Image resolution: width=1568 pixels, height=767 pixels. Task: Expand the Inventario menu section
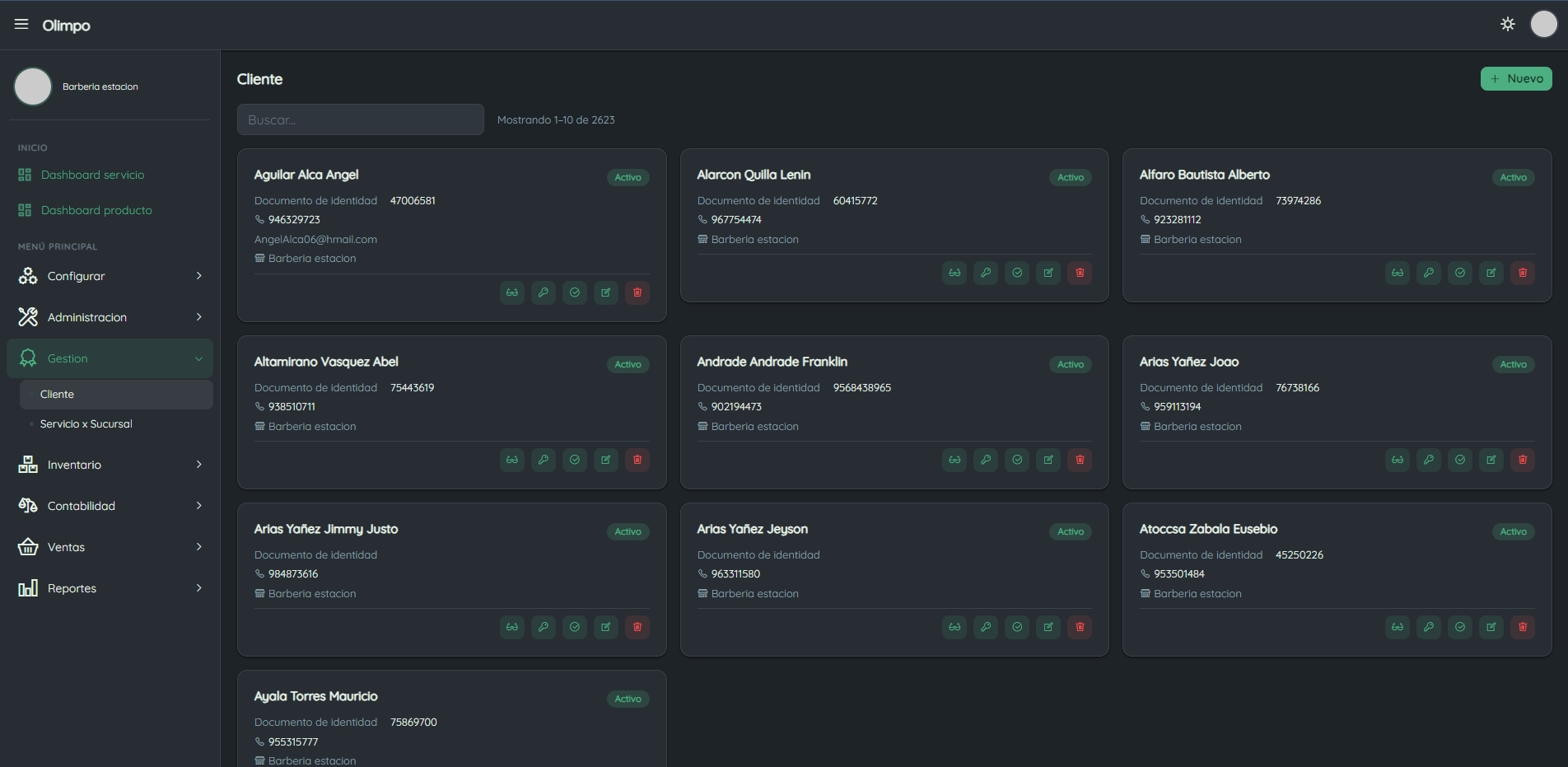110,465
